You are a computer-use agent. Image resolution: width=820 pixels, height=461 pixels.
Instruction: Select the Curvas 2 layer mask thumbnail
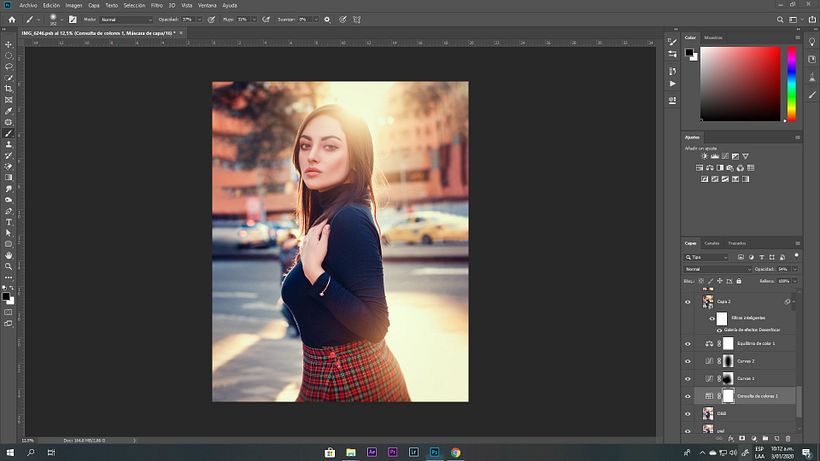[x=728, y=361]
